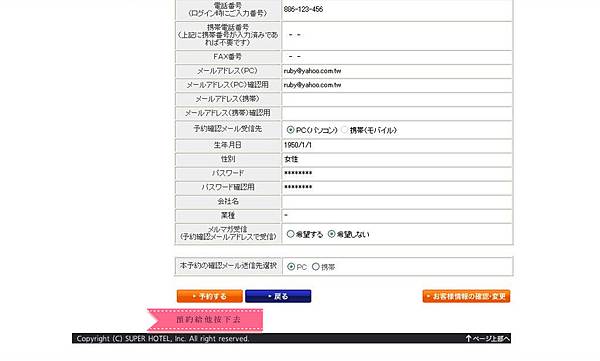Select 携帯 for 本予約の確認メール送信先選択
Image resolution: width=600 pixels, height=361 pixels.
[316, 267]
